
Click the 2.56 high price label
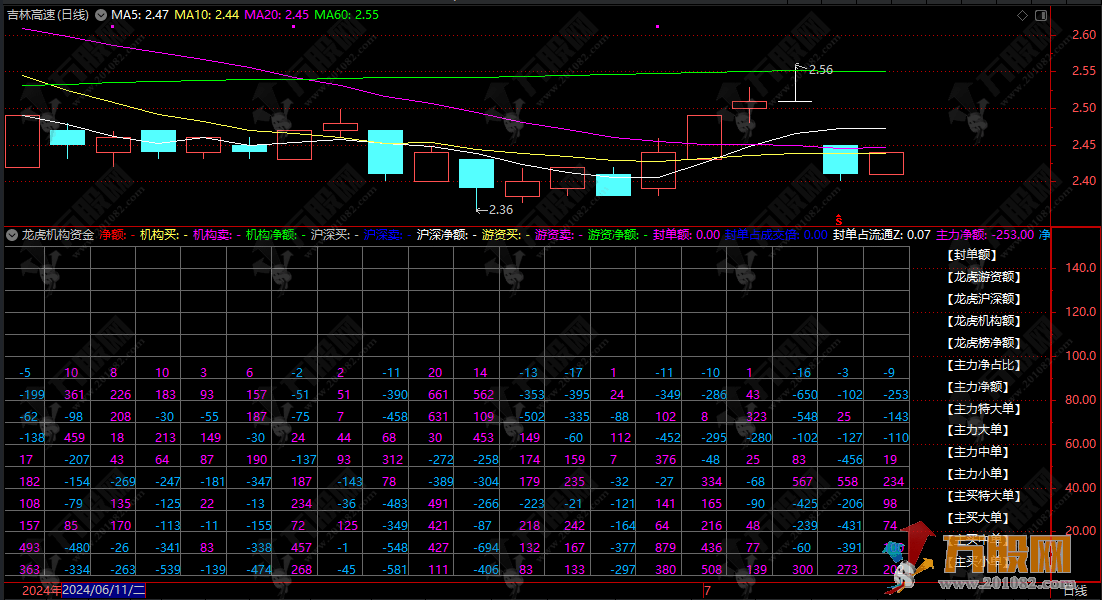click(821, 70)
